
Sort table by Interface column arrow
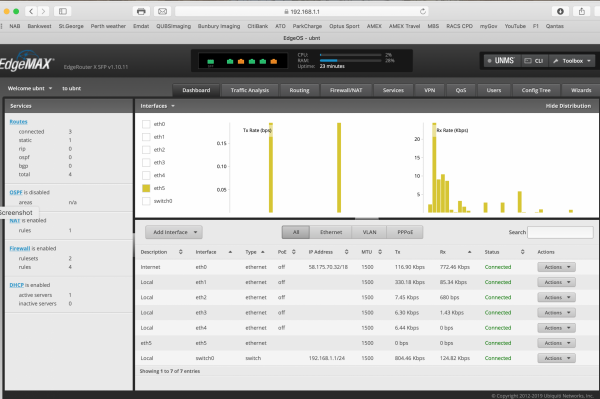(230, 252)
